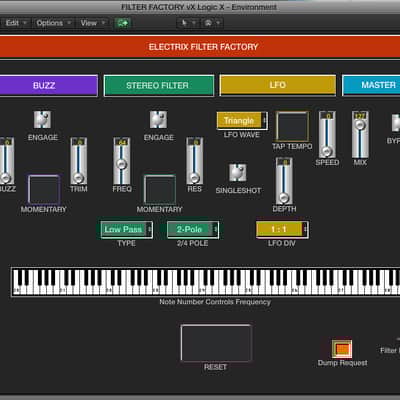Open the LFO WAVE Triangle dropdown
The image size is (400, 400).
click(x=242, y=121)
